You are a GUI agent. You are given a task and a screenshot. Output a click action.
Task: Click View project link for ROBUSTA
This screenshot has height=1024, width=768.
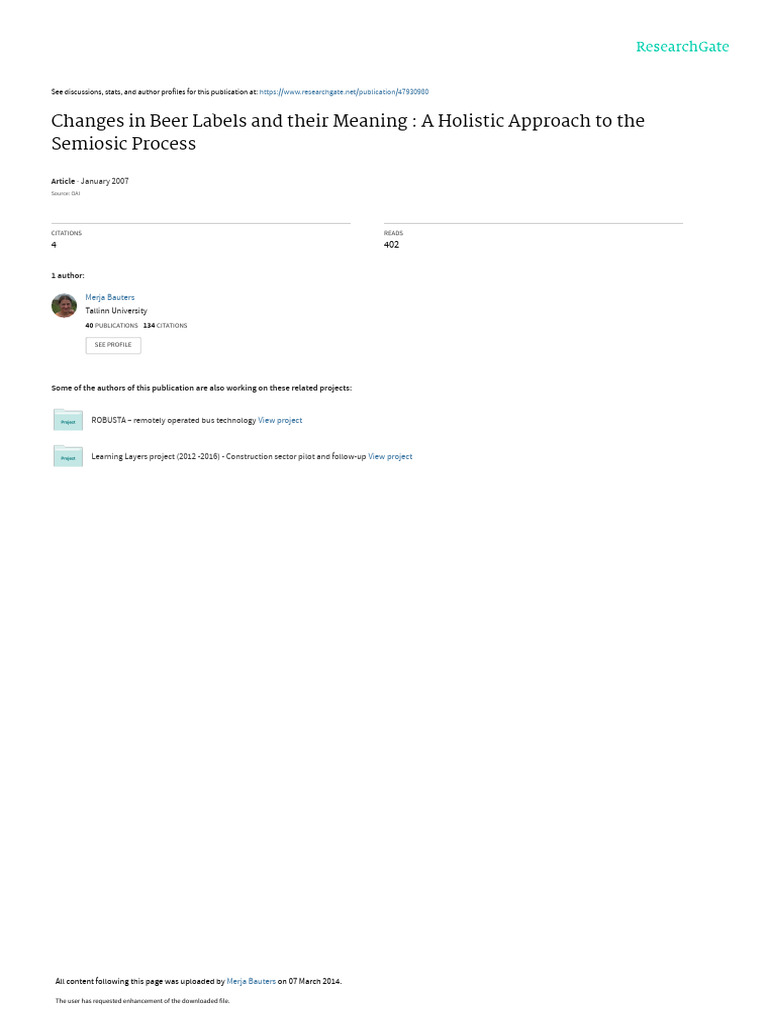[280, 421]
